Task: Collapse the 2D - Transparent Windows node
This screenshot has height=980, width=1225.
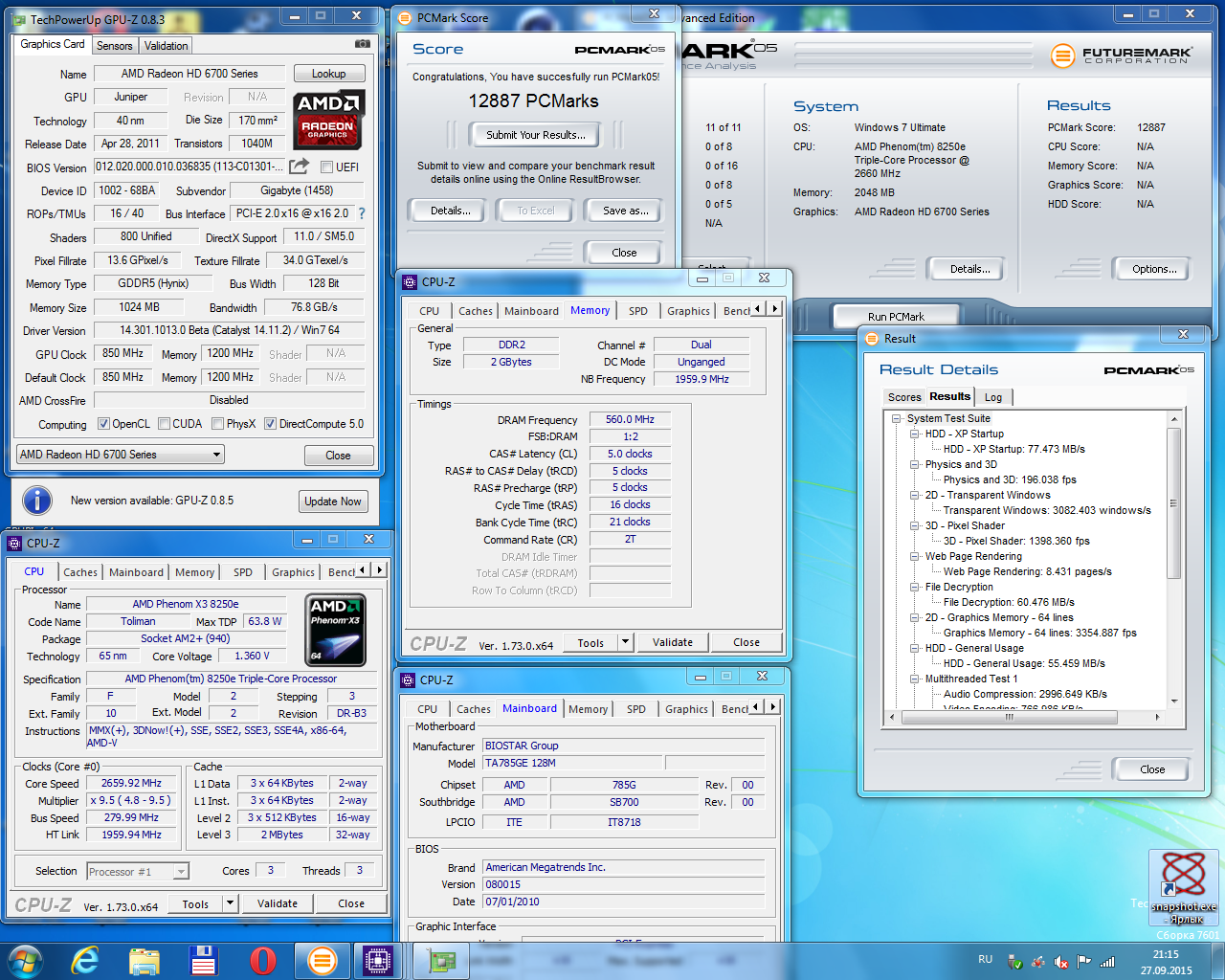Action: pos(915,495)
